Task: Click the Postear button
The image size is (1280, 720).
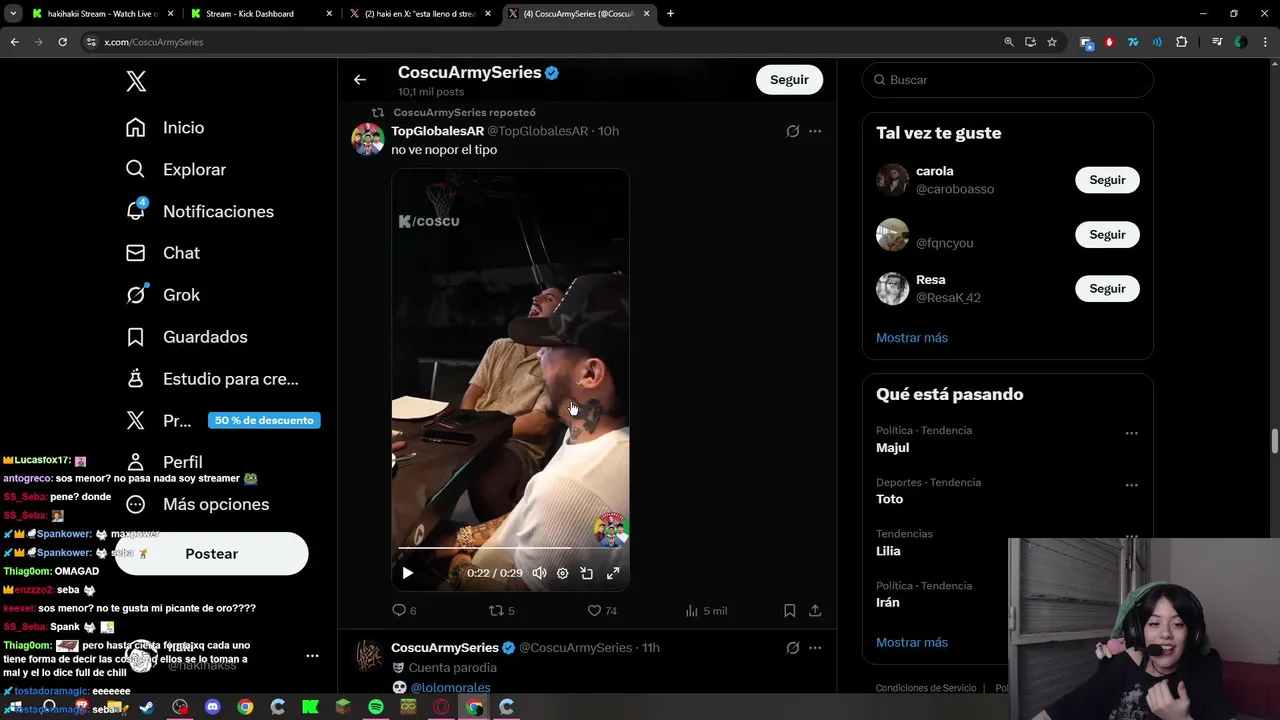Action: (x=211, y=554)
